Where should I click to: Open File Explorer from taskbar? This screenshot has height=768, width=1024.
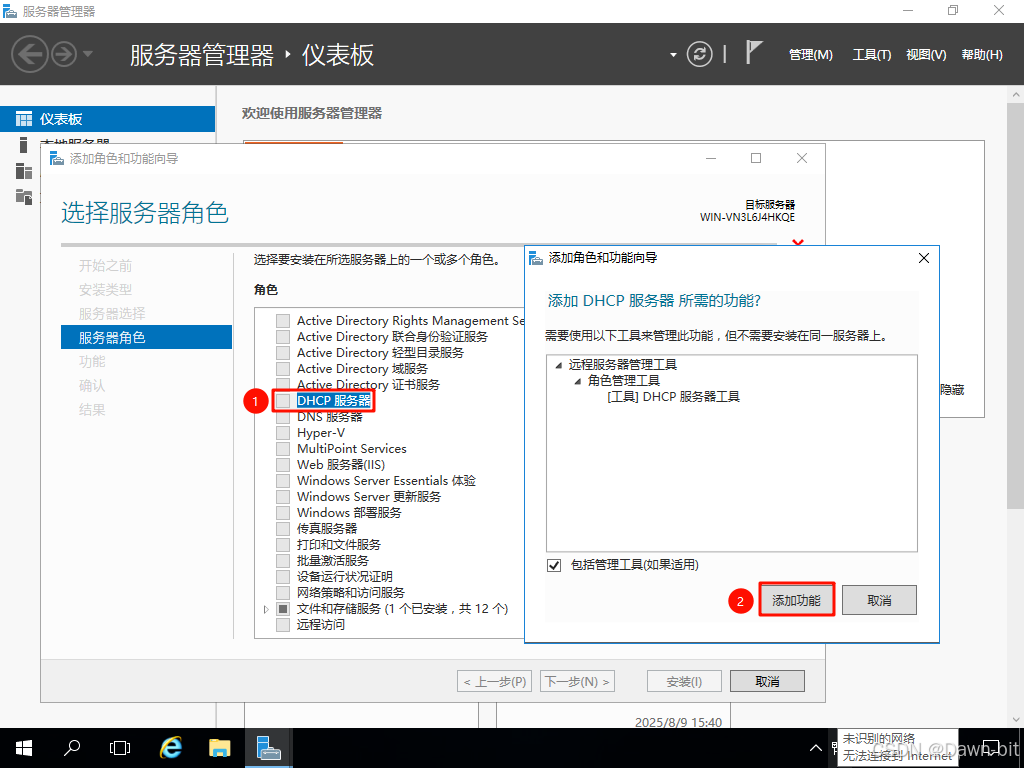click(x=219, y=748)
